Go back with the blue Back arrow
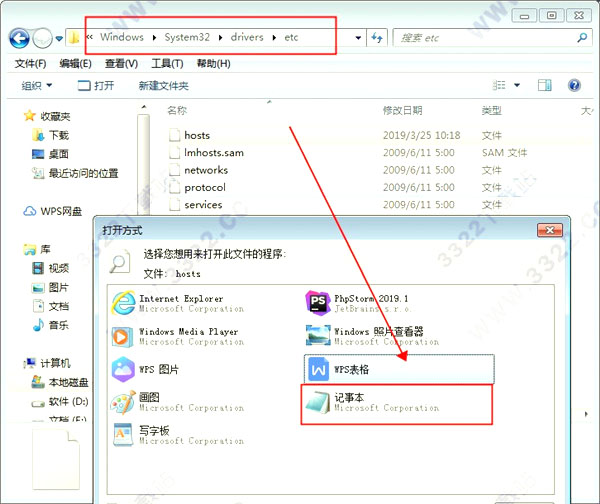 (19, 38)
